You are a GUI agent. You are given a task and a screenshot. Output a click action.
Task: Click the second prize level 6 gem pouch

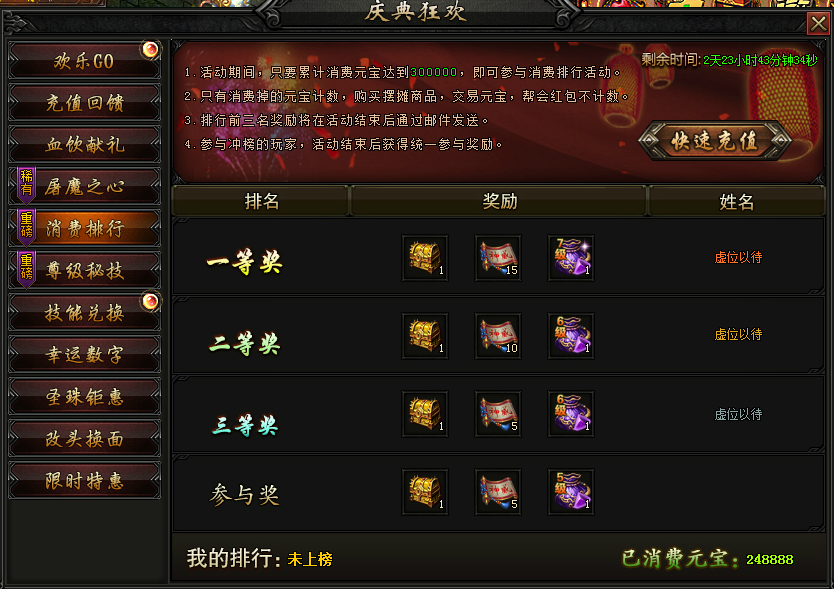(571, 336)
